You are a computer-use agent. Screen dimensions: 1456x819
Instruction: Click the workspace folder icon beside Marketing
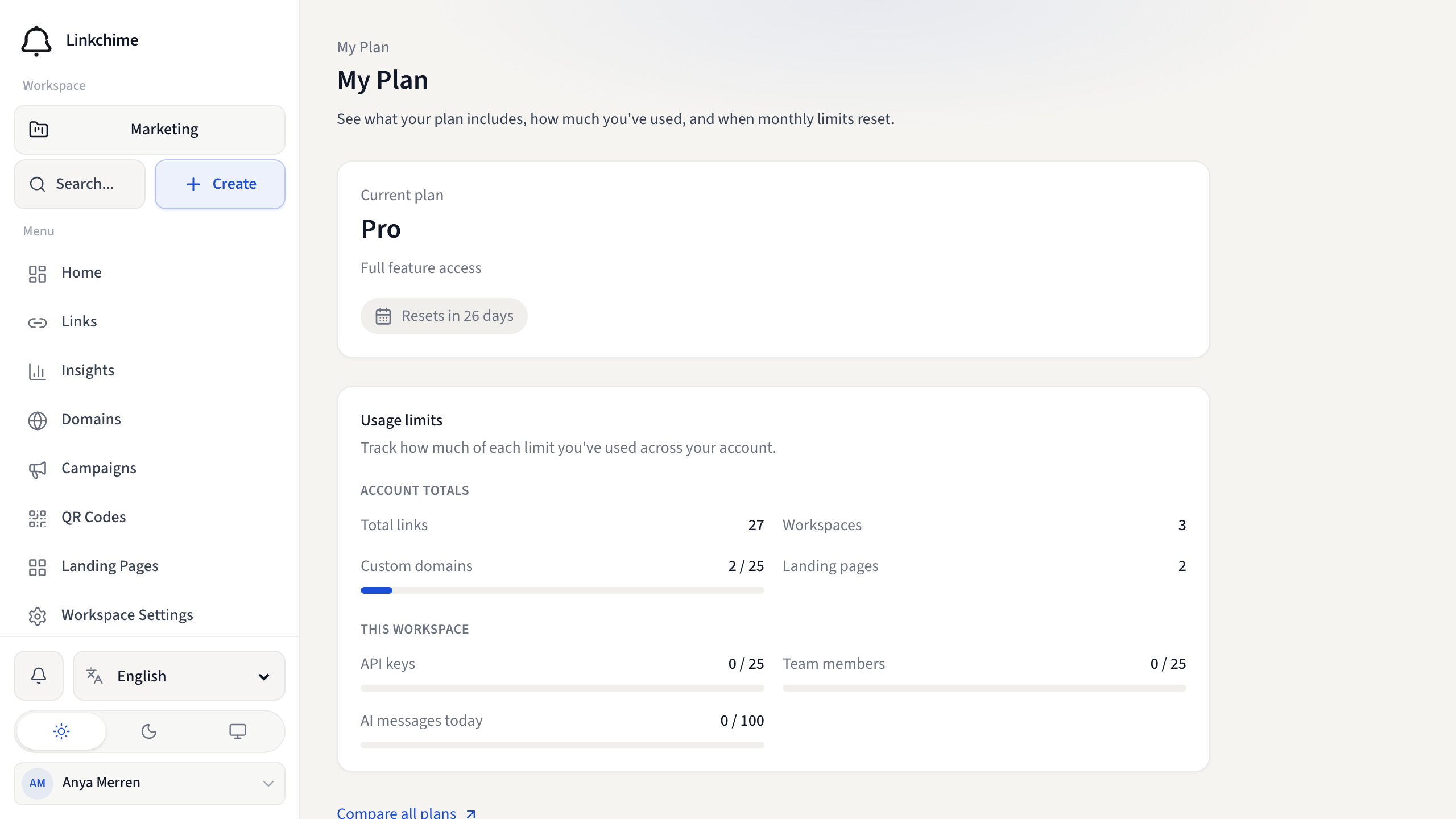(39, 130)
